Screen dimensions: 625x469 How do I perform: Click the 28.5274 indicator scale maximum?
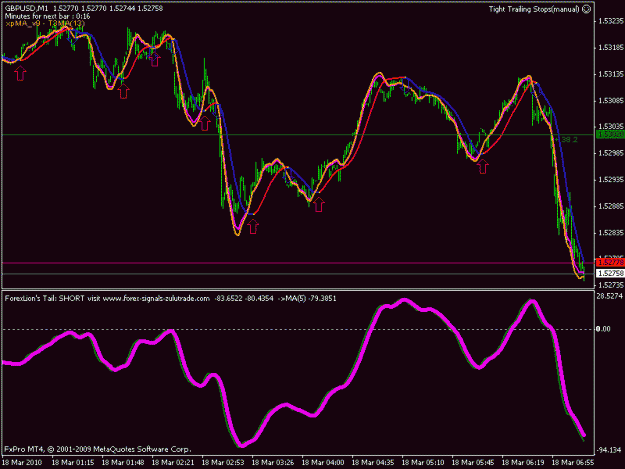609,296
